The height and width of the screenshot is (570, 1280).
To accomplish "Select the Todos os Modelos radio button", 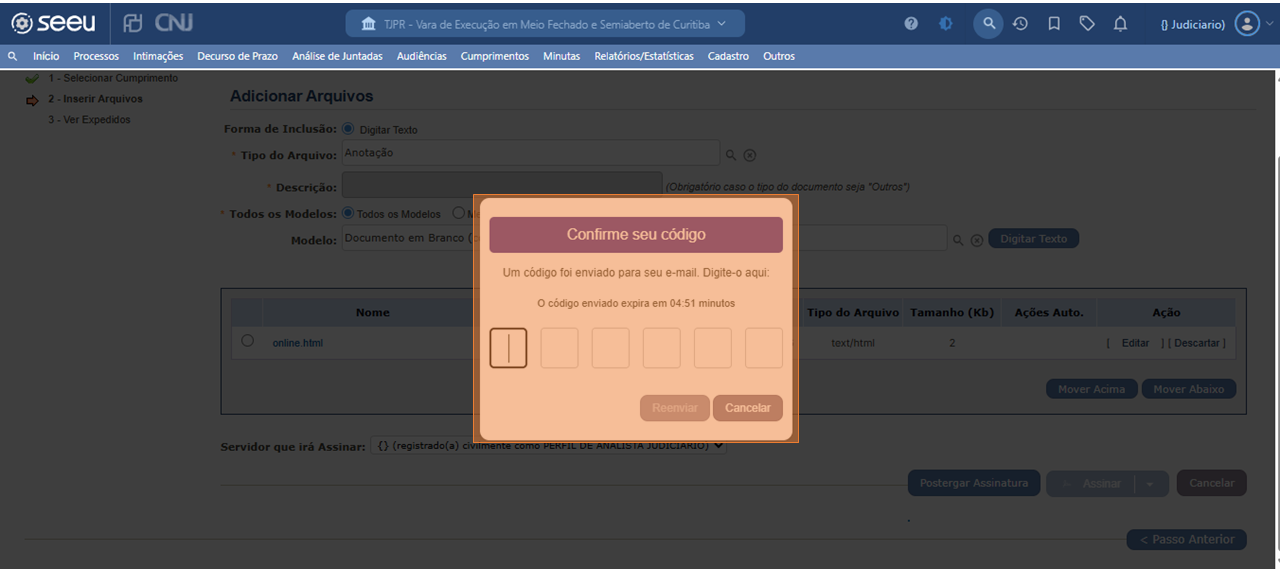I will (348, 213).
